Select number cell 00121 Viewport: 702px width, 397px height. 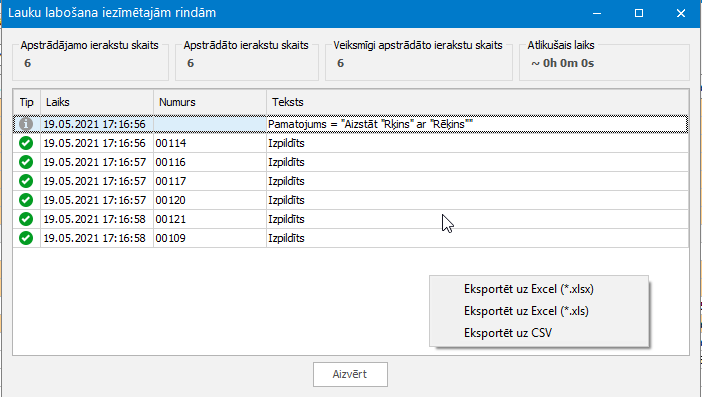click(x=210, y=219)
